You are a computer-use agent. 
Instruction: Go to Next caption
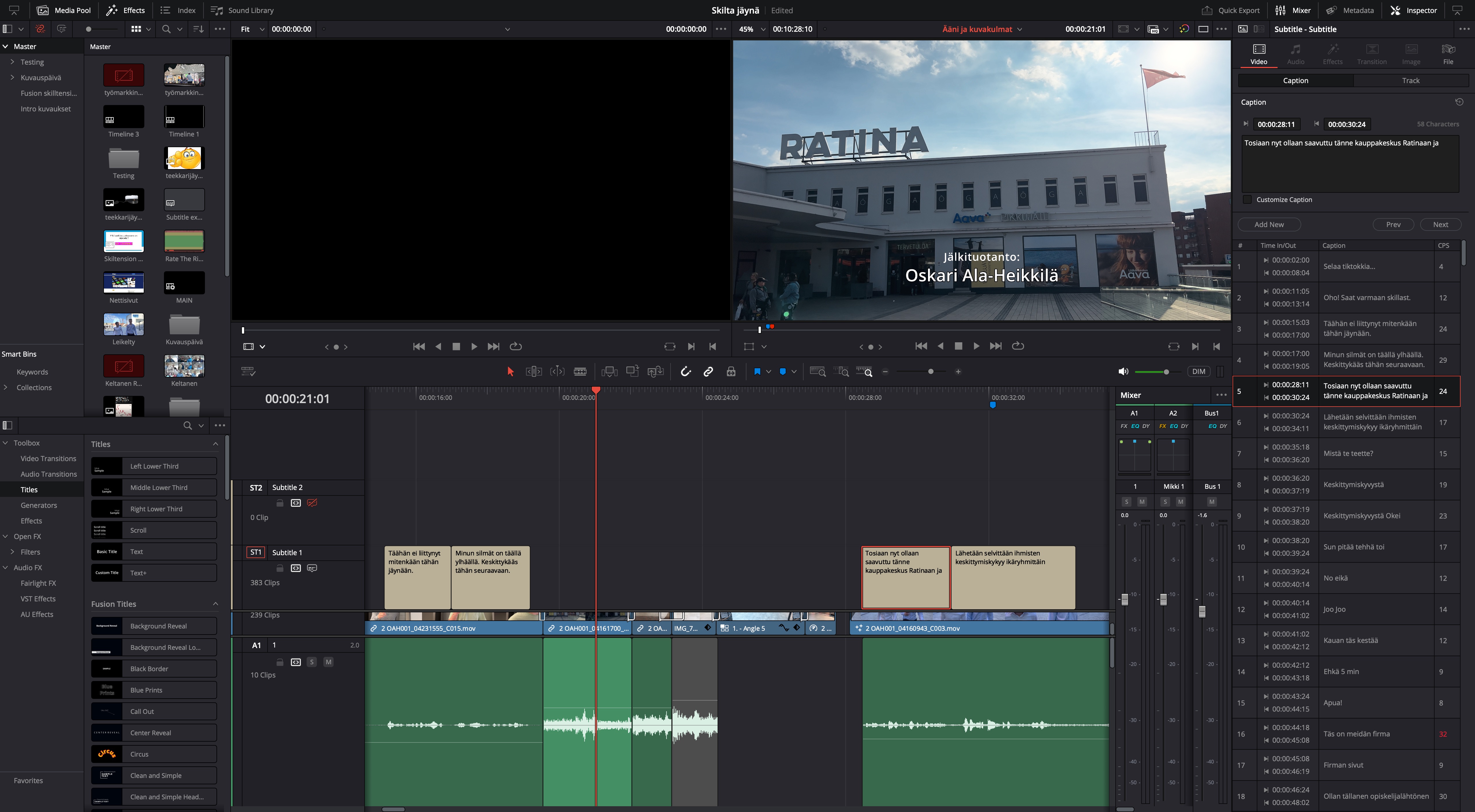pos(1441,225)
